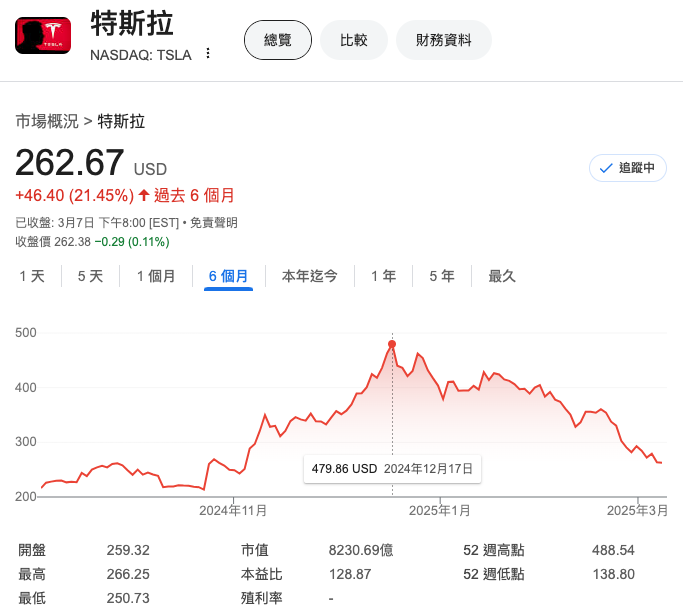This screenshot has height=610, width=683.
Task: Click the 本益比 value 128.87
Action: pos(350,574)
